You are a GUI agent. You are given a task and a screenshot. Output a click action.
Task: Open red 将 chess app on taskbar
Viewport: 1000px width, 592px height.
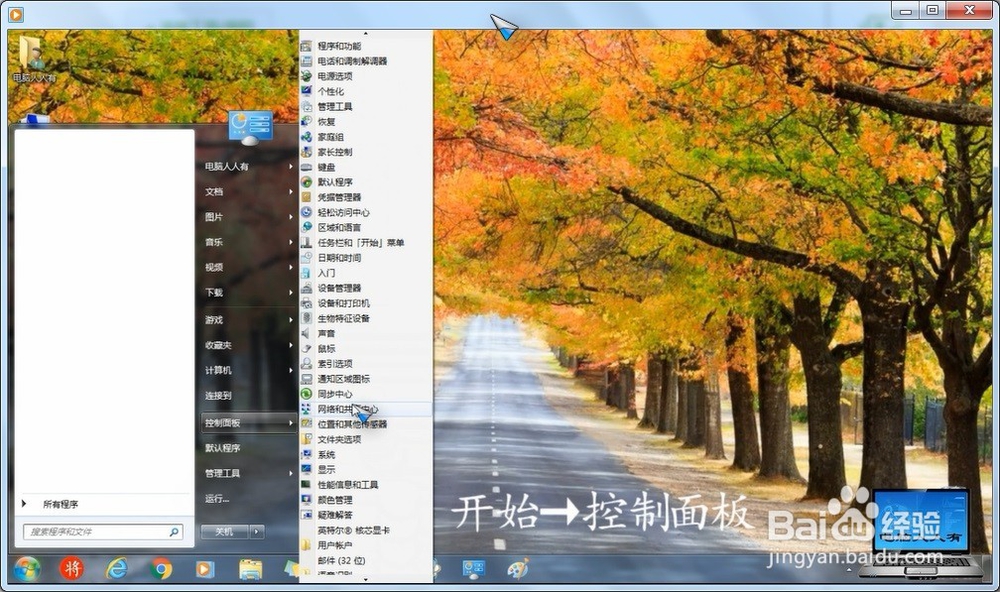point(71,568)
